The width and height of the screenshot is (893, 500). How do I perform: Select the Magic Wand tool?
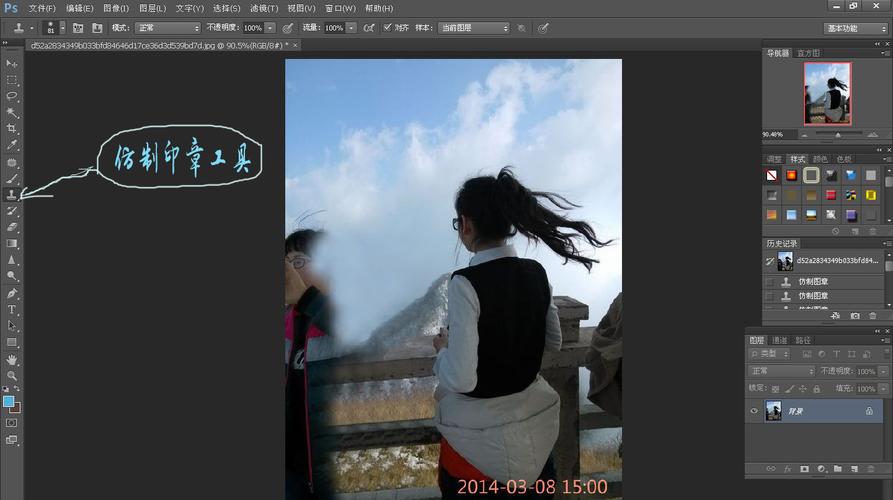(11, 112)
